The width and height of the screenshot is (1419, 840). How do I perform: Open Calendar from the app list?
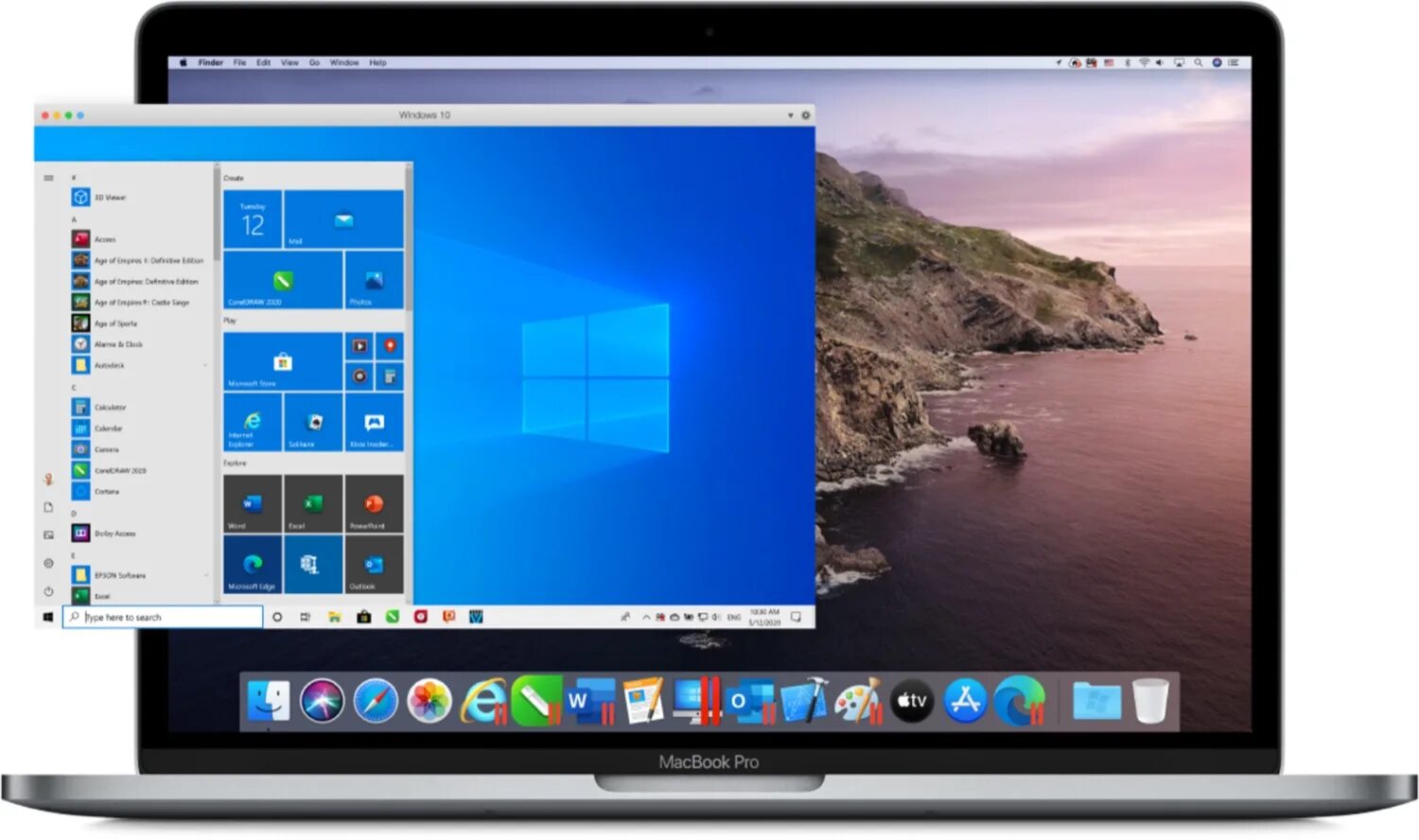tap(97, 429)
